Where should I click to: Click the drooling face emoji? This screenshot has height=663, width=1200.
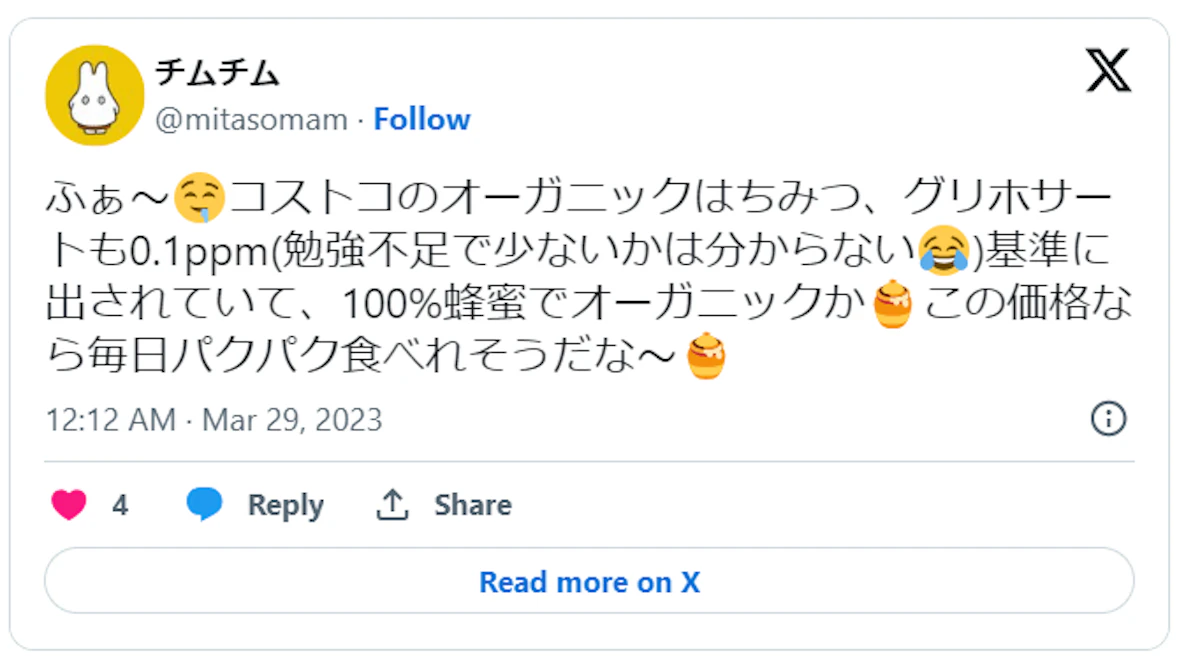(198, 198)
